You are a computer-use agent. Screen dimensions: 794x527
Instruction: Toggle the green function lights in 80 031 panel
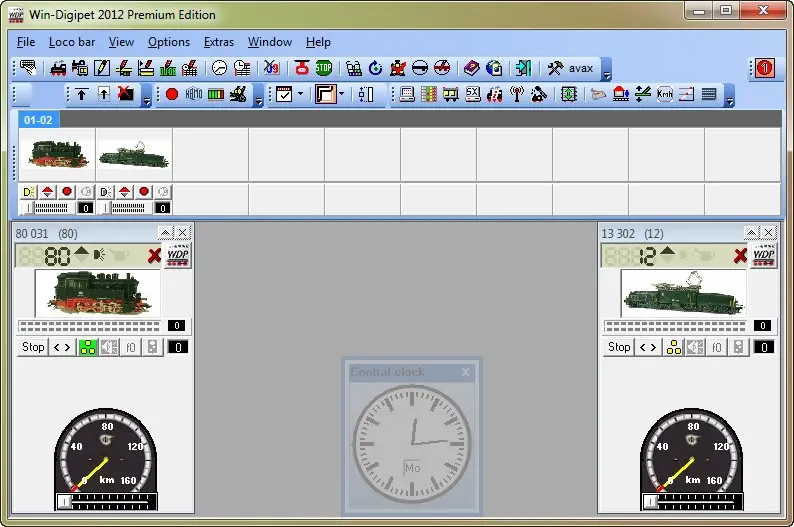pos(88,347)
